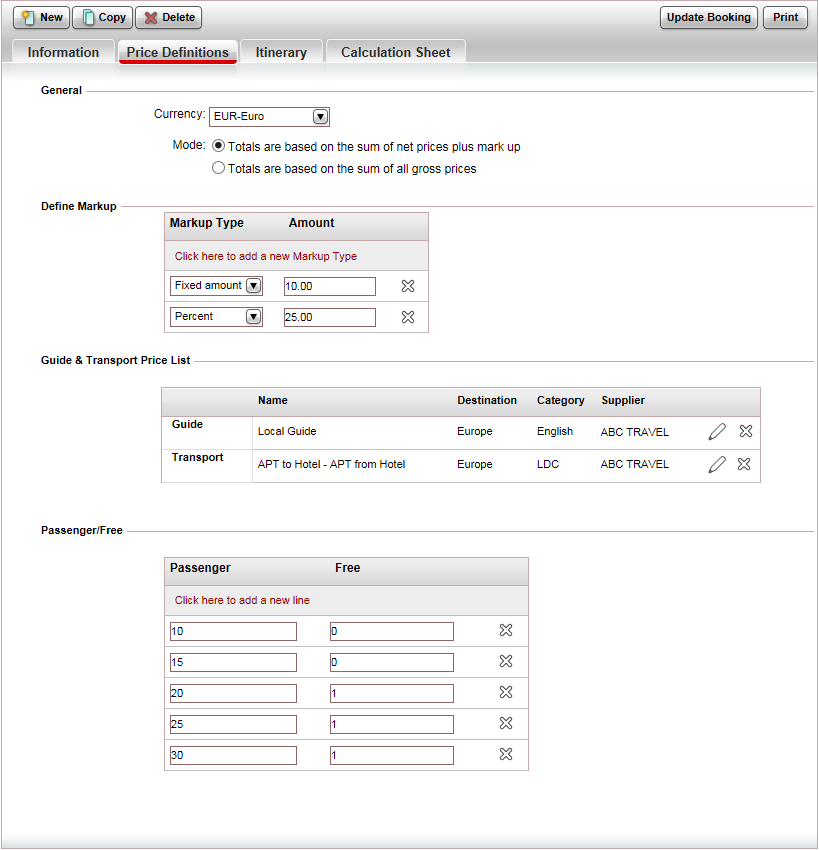Click the Delete button
The image size is (819, 850).
point(169,17)
